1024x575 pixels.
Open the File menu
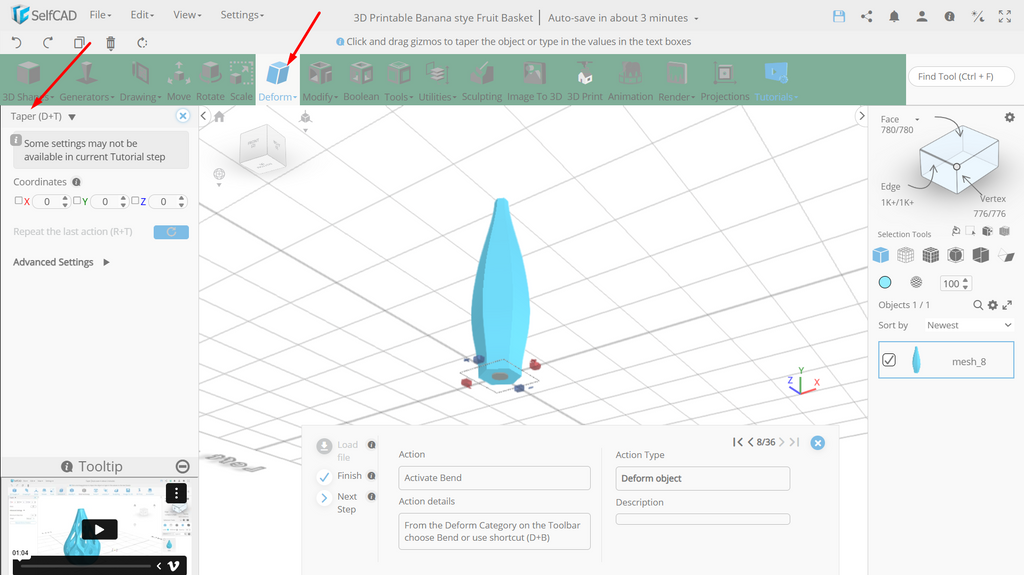click(100, 14)
